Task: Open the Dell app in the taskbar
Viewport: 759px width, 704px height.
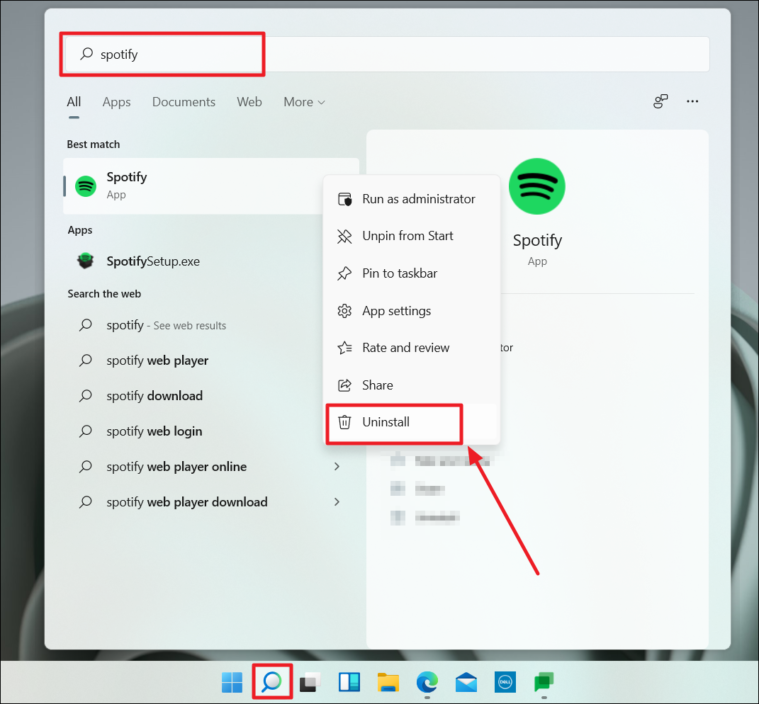Action: pos(505,682)
